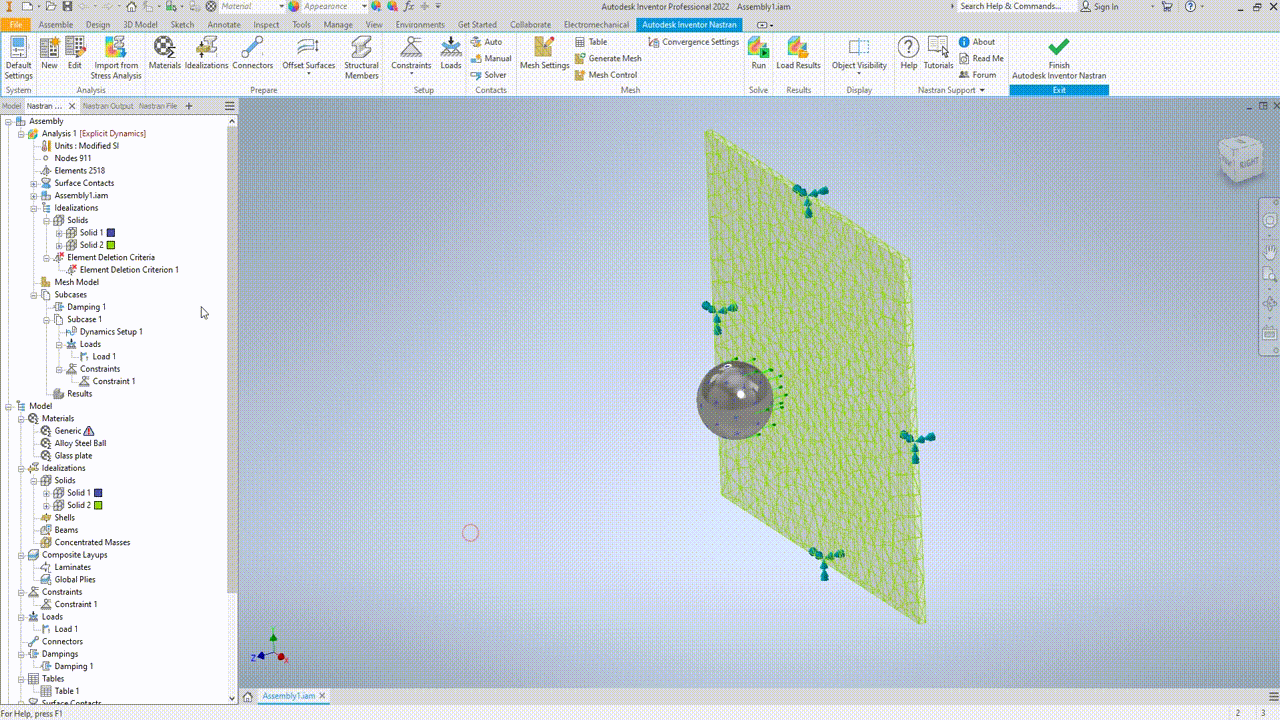Expand the Assembly1.iam tree node
The image size is (1280, 720).
pos(33,196)
